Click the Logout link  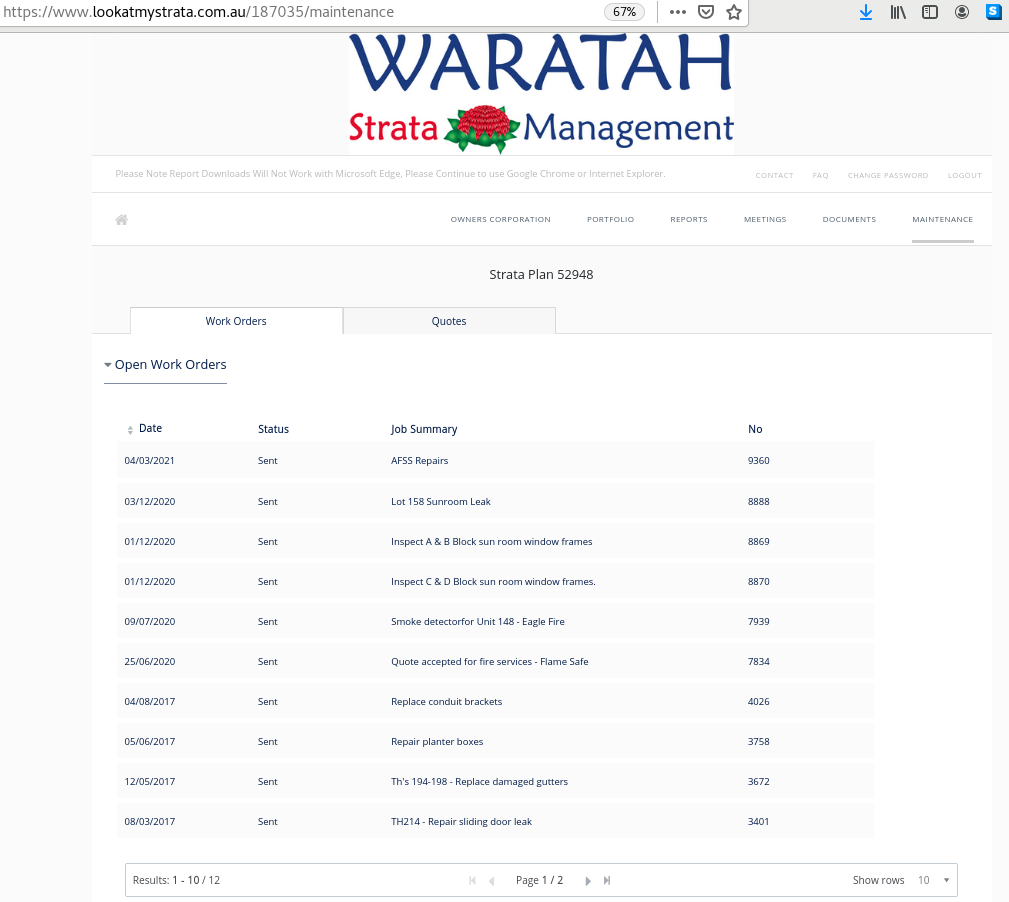point(965,175)
